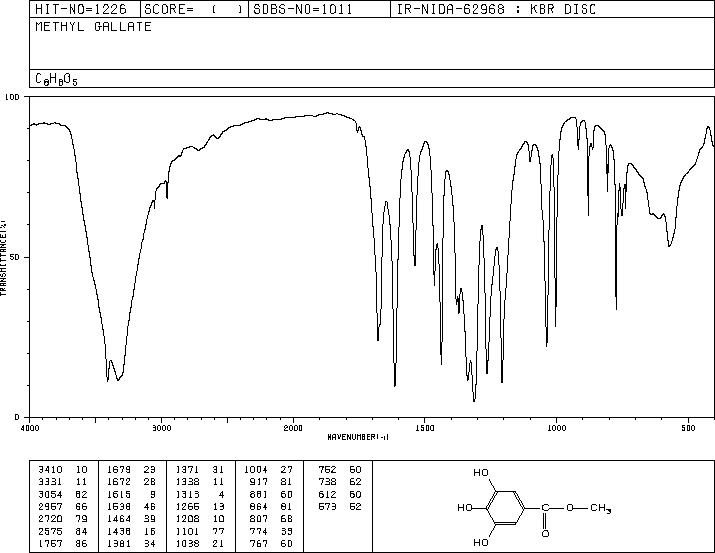Click the 4000 wavenumber axis label
This screenshot has height=553, width=715.
(30, 428)
